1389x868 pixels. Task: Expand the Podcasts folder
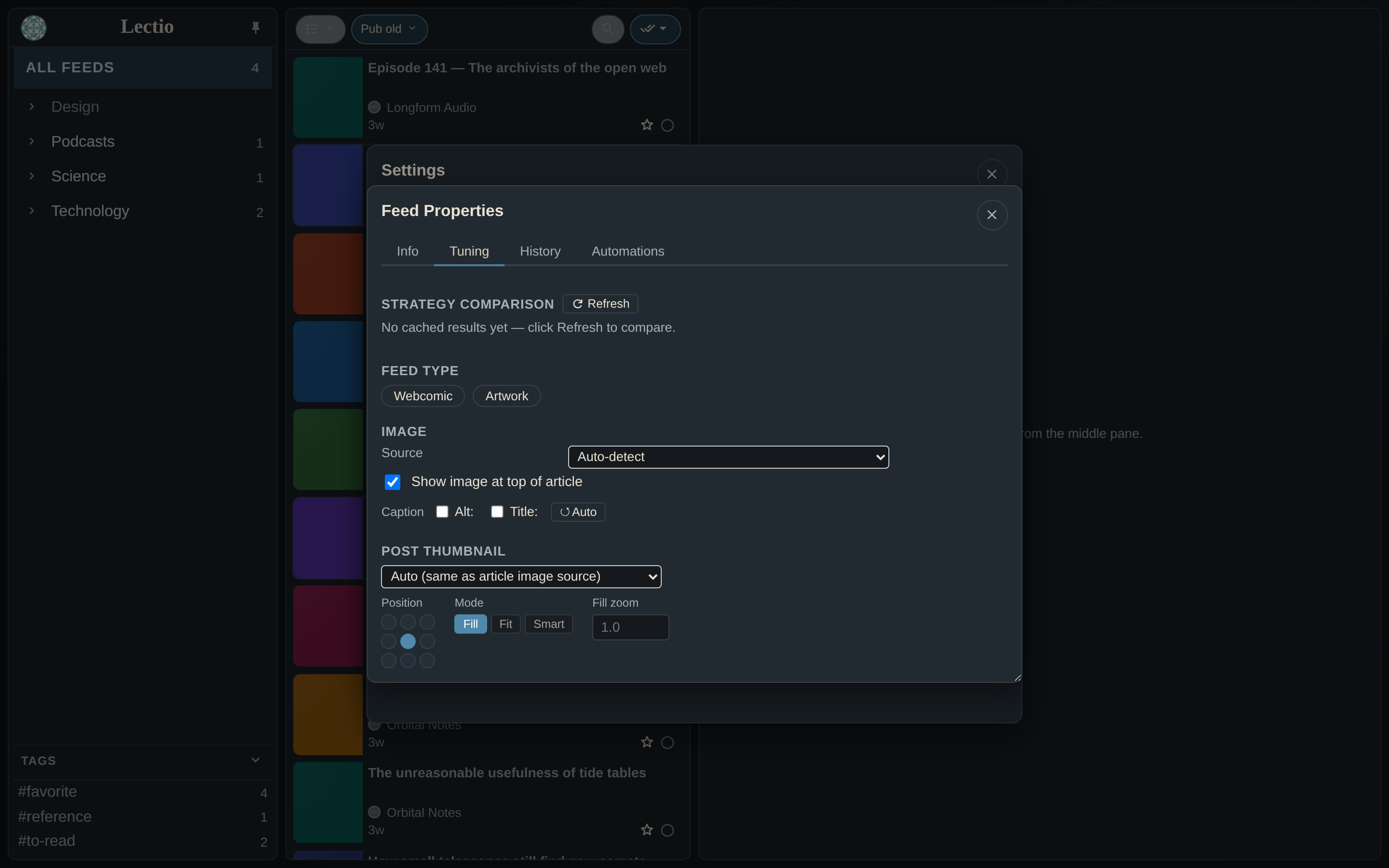32,141
